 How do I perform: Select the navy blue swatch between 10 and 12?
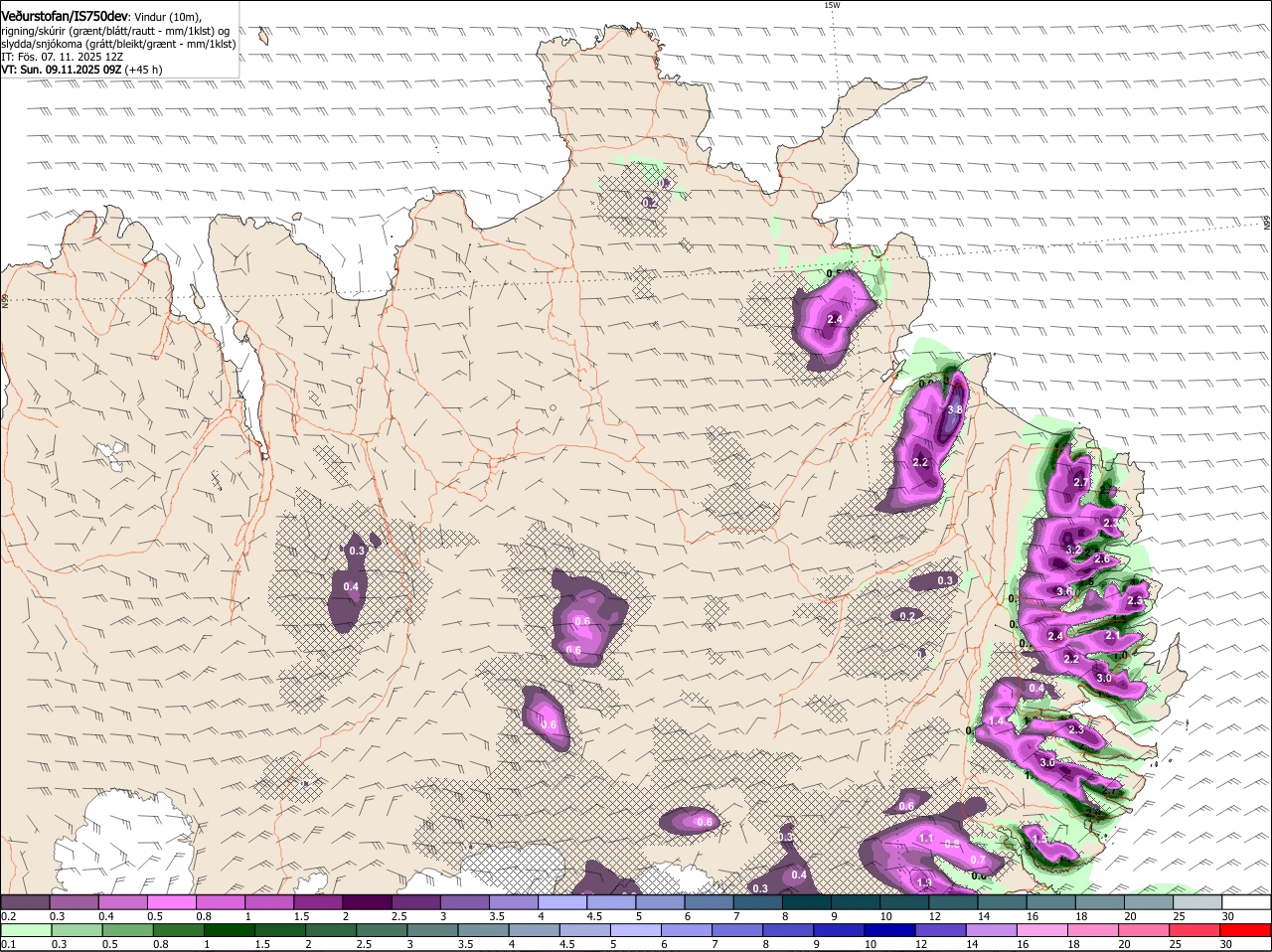(x=887, y=930)
